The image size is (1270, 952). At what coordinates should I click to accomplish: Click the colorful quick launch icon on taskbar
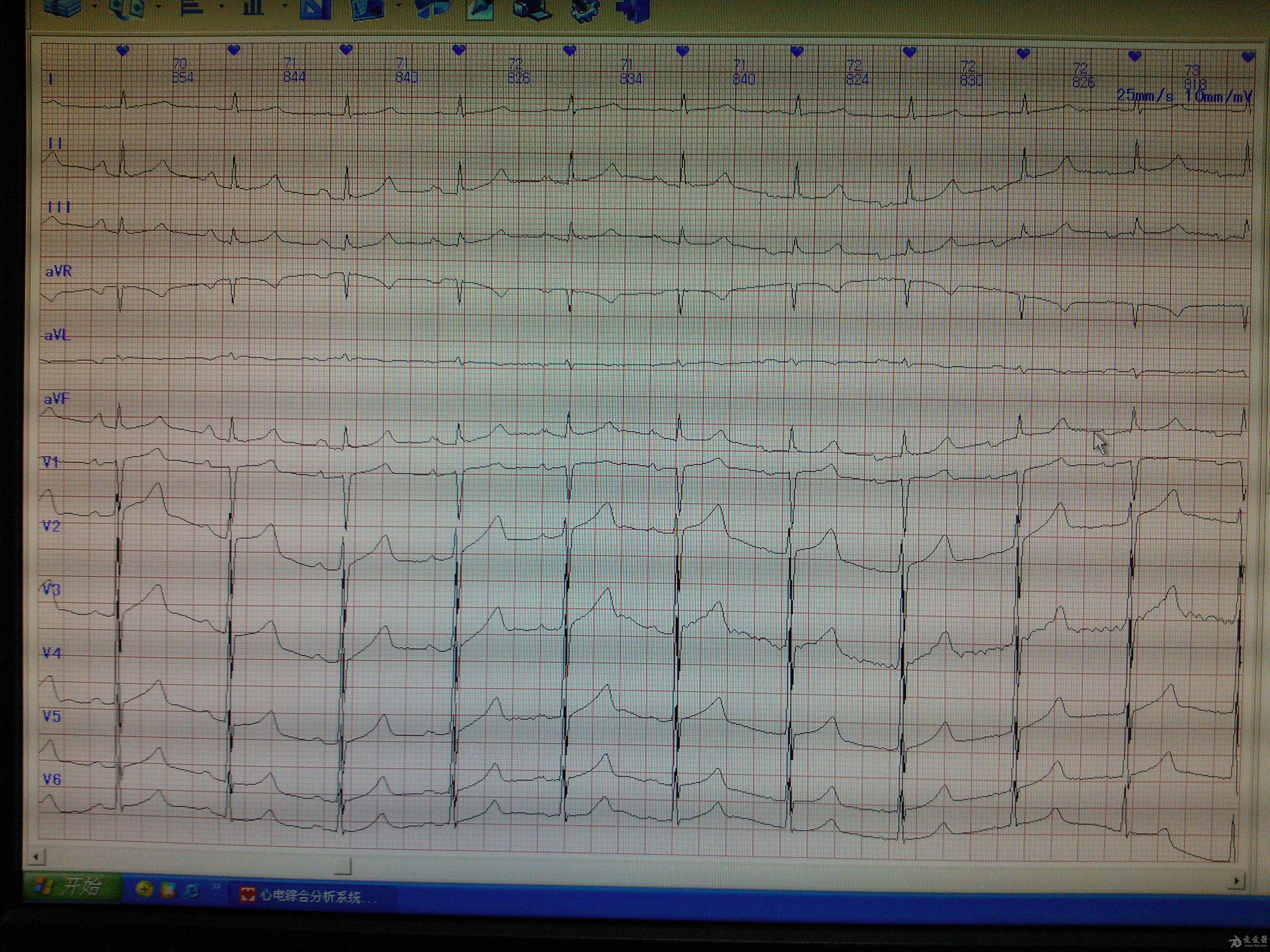[x=169, y=889]
